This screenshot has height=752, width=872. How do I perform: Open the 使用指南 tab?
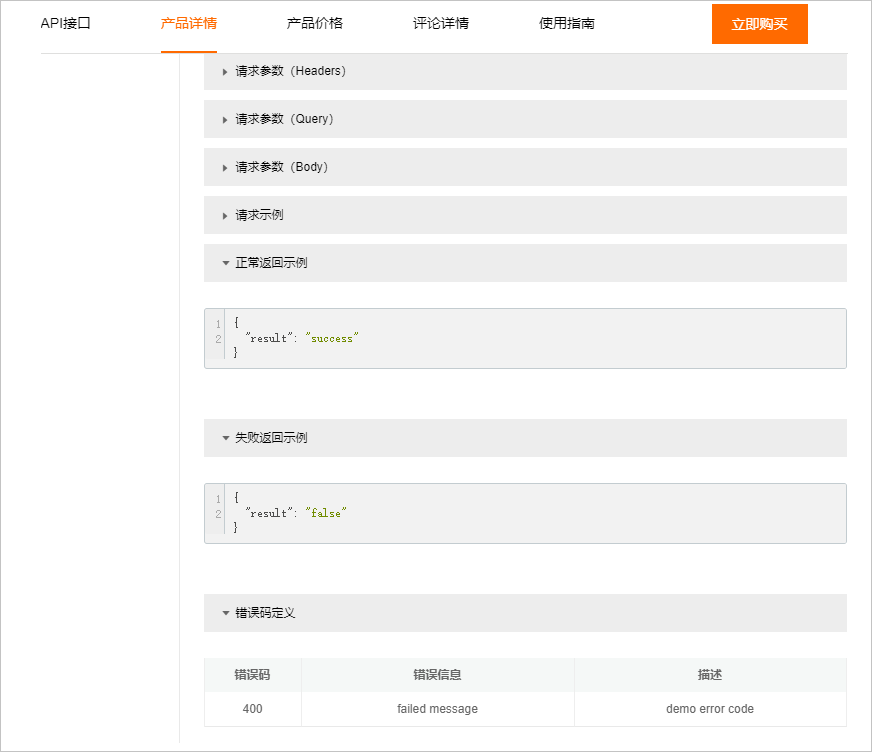pyautogui.click(x=567, y=23)
